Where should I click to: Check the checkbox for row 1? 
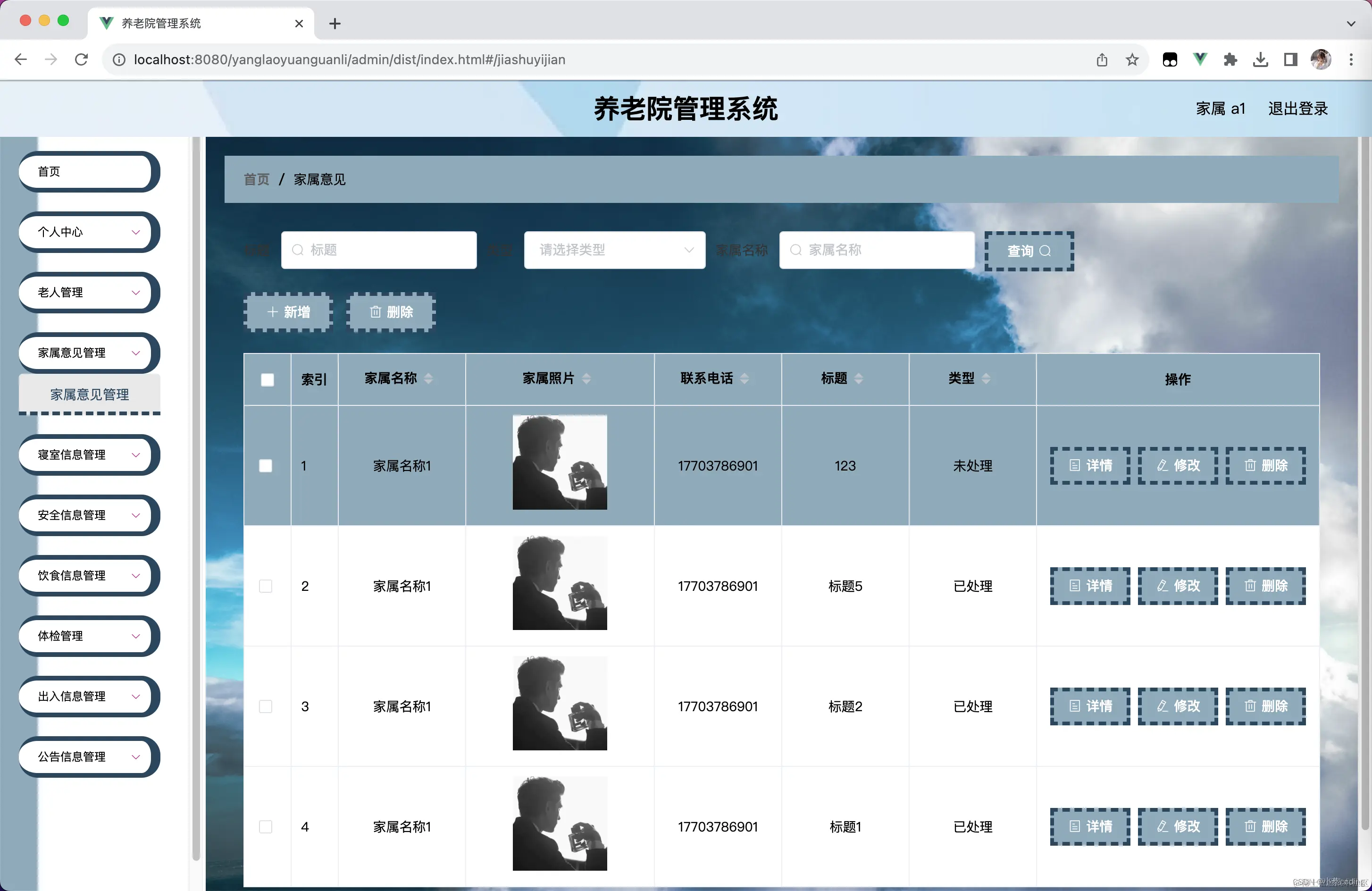[x=266, y=465]
